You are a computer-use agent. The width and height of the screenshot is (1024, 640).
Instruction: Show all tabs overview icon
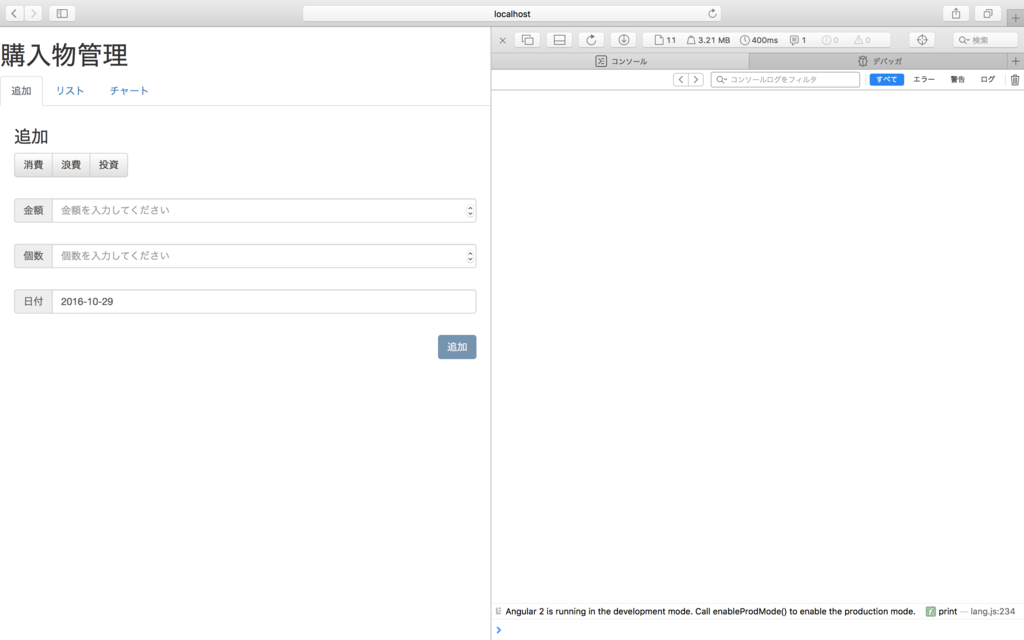pyautogui.click(x=988, y=13)
